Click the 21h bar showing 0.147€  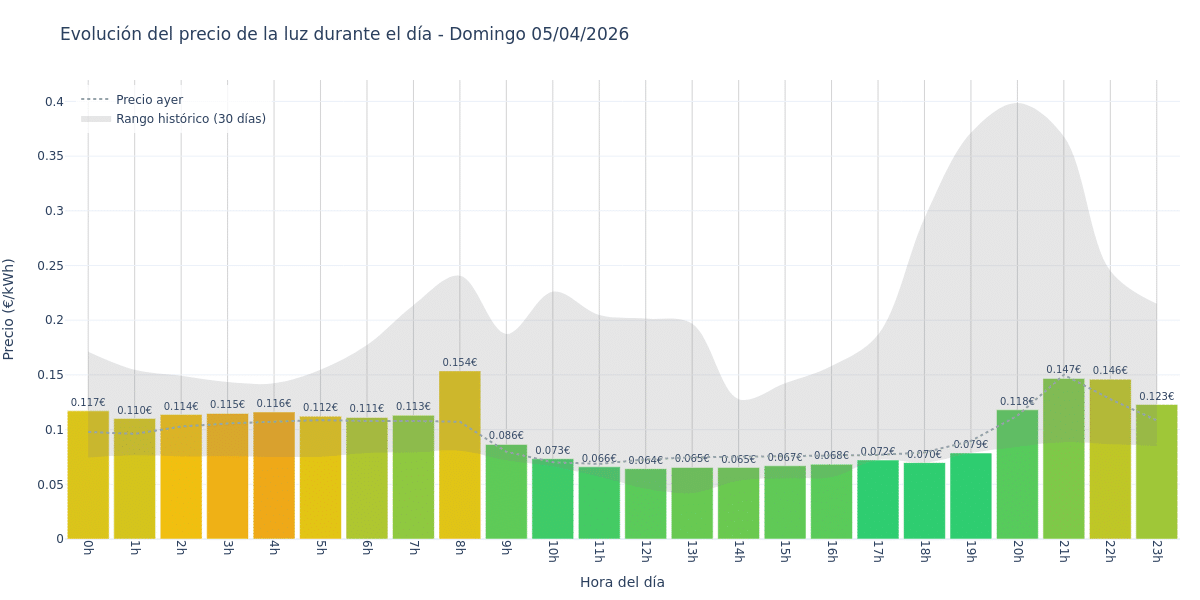(1063, 460)
